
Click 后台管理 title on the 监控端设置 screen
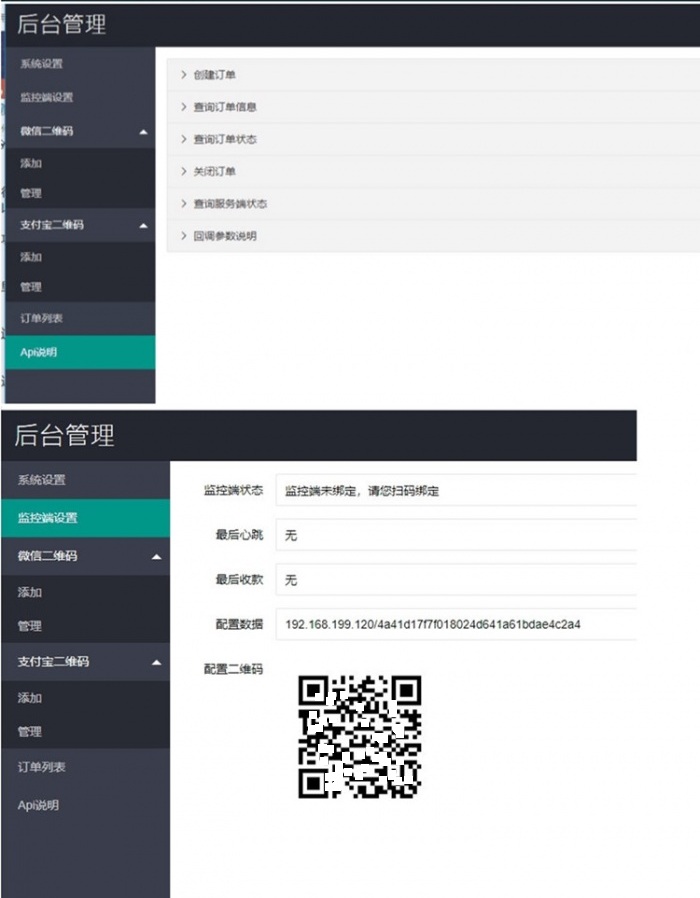click(x=64, y=435)
